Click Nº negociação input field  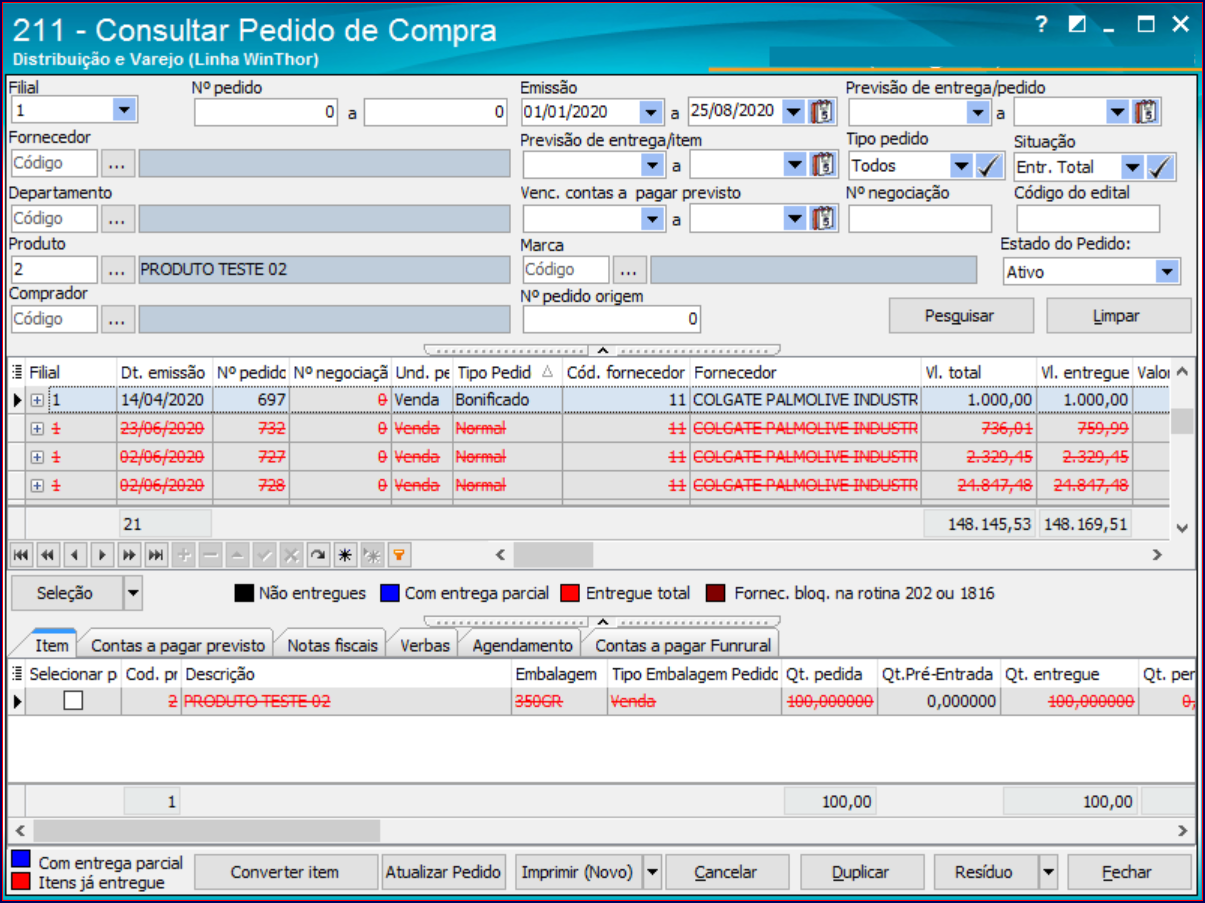pos(920,219)
